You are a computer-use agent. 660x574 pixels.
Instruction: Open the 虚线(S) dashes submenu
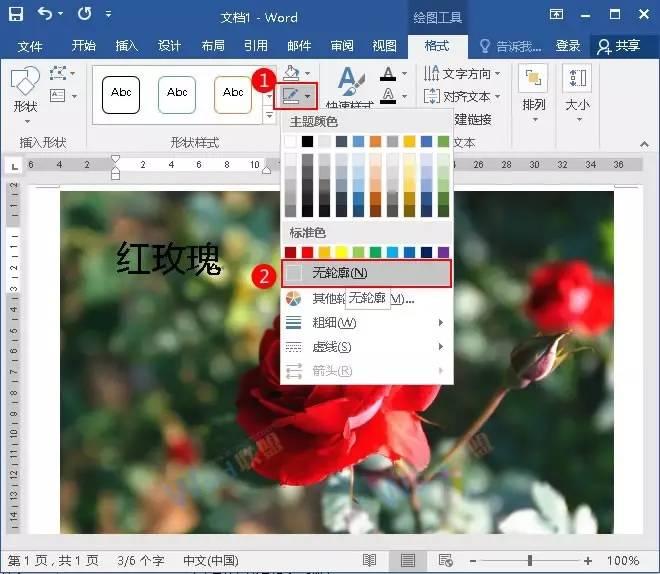pos(367,347)
